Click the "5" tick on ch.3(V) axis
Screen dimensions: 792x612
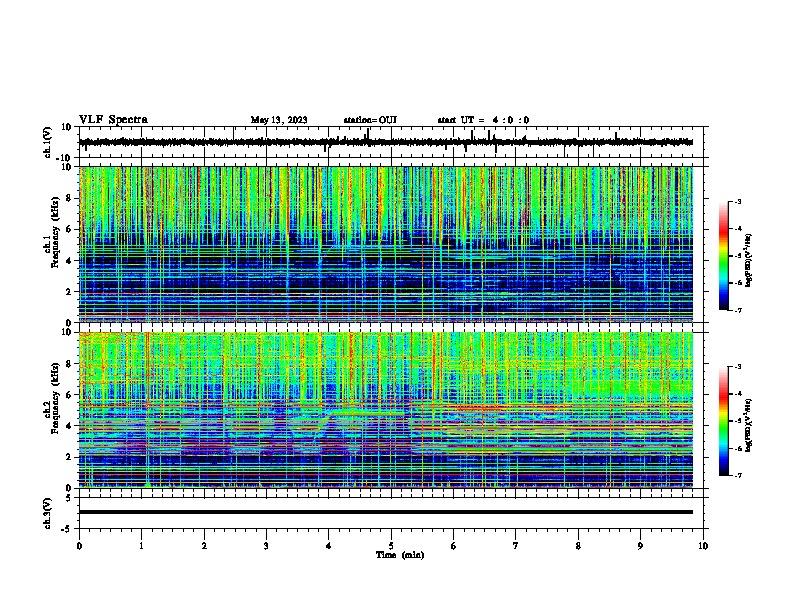[69, 498]
